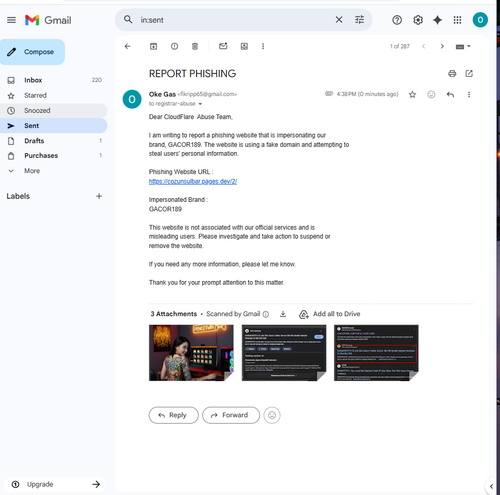Viewport: 500px width, 495px height.
Task: Click the Upgrade button
Action: pos(55,484)
